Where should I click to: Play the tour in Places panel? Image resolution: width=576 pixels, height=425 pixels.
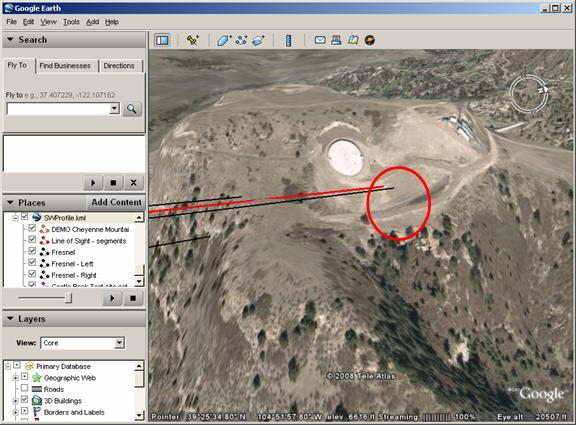112,298
